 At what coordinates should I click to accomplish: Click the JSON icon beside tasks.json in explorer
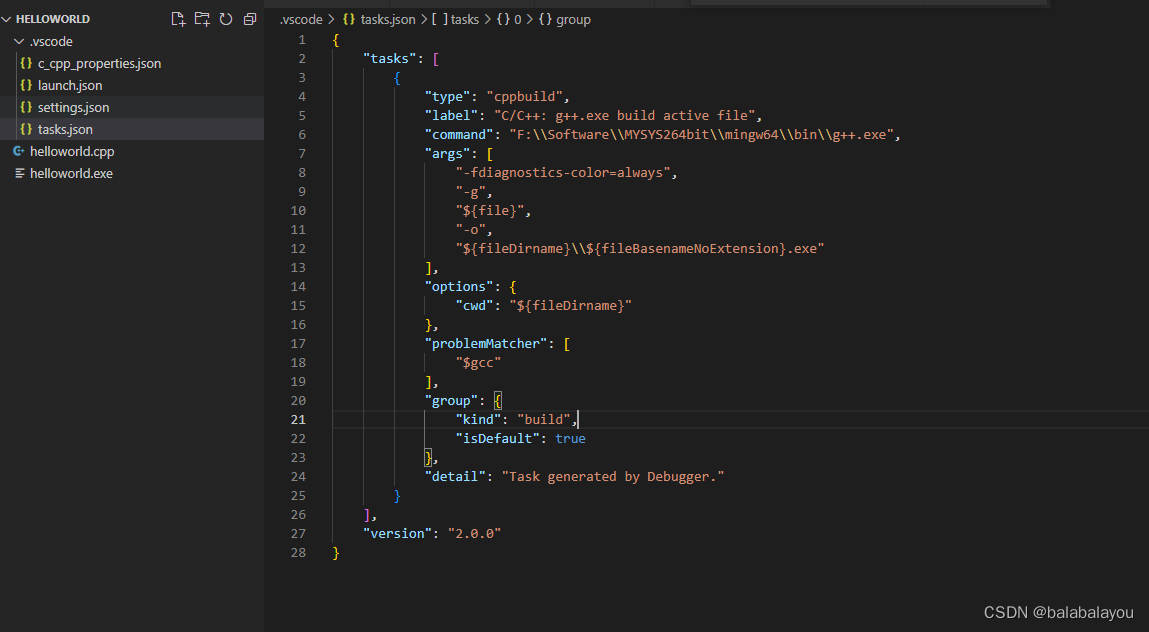pos(26,129)
